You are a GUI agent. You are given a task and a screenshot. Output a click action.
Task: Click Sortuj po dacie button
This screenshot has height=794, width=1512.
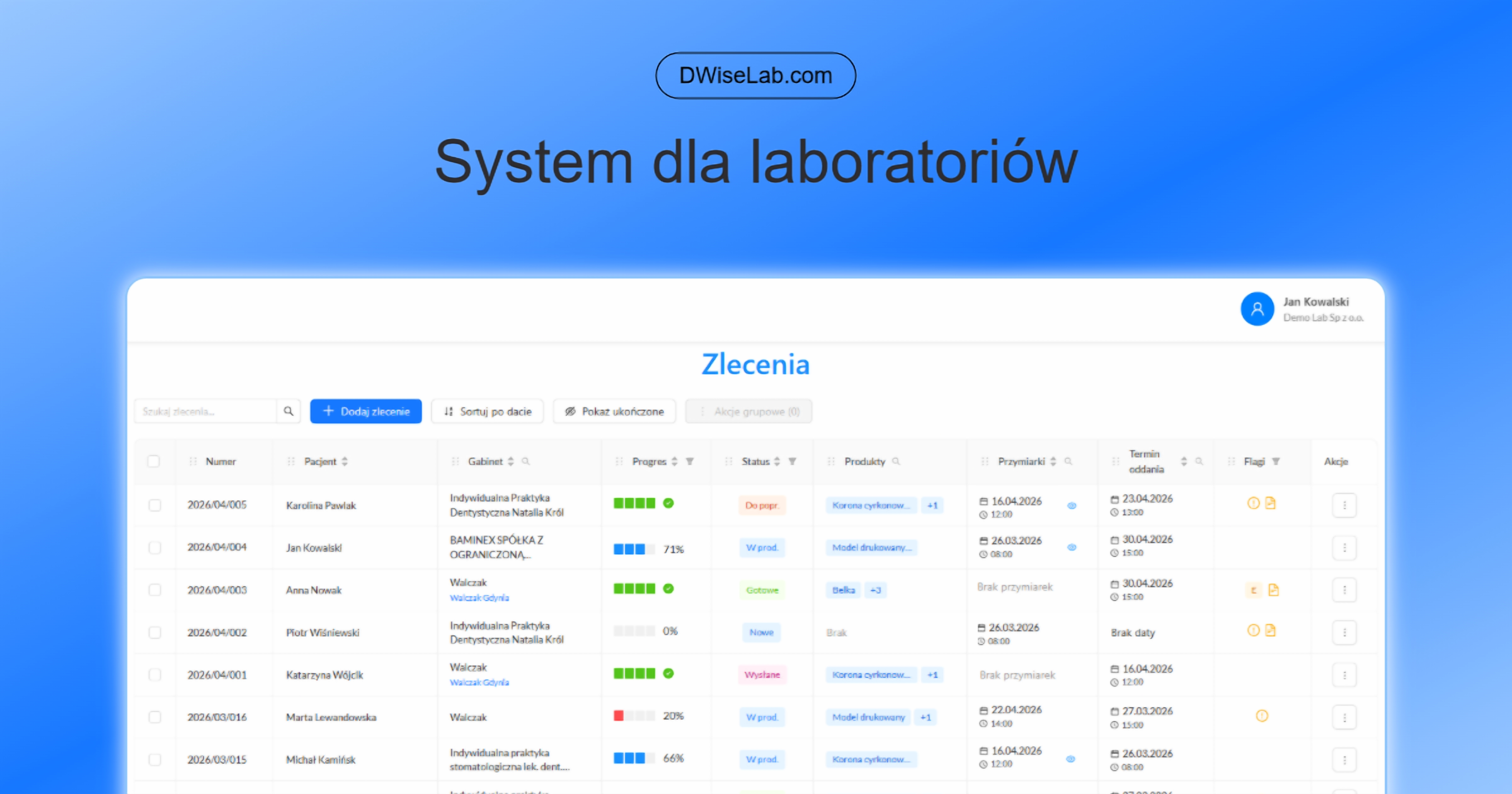(x=487, y=412)
